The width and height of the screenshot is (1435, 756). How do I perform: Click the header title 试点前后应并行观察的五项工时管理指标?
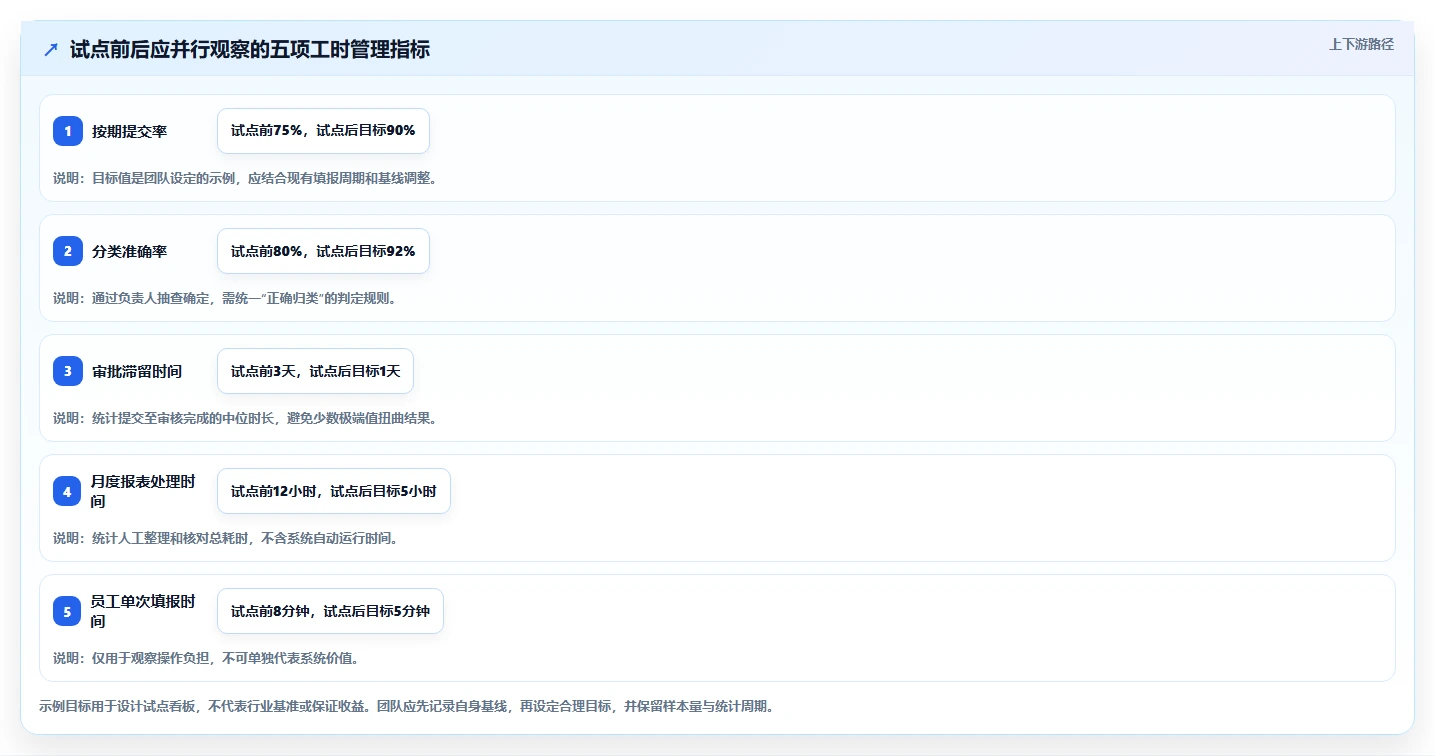(x=250, y=50)
